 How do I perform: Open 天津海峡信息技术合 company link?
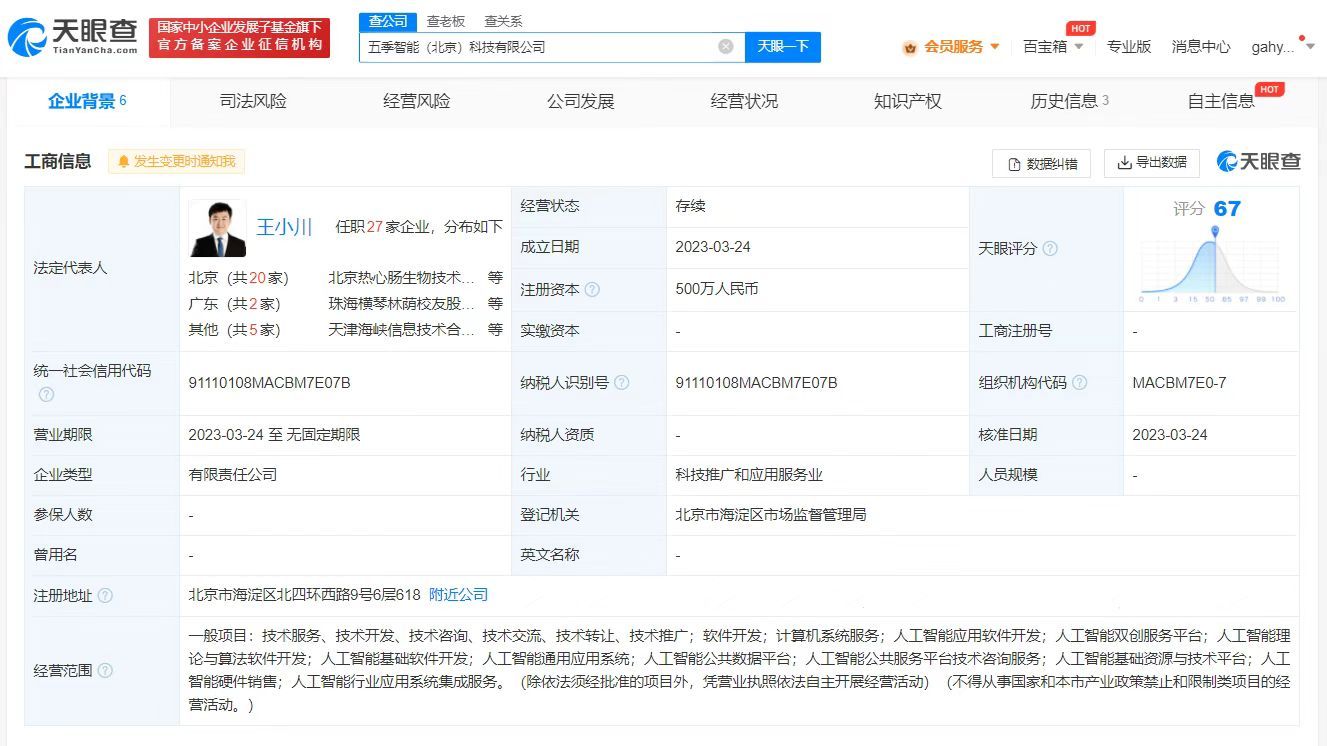402,329
